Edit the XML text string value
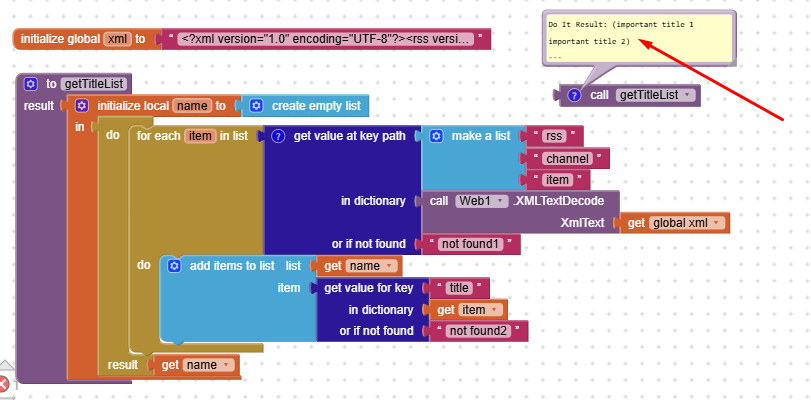The height and width of the screenshot is (400, 811). tap(325, 39)
